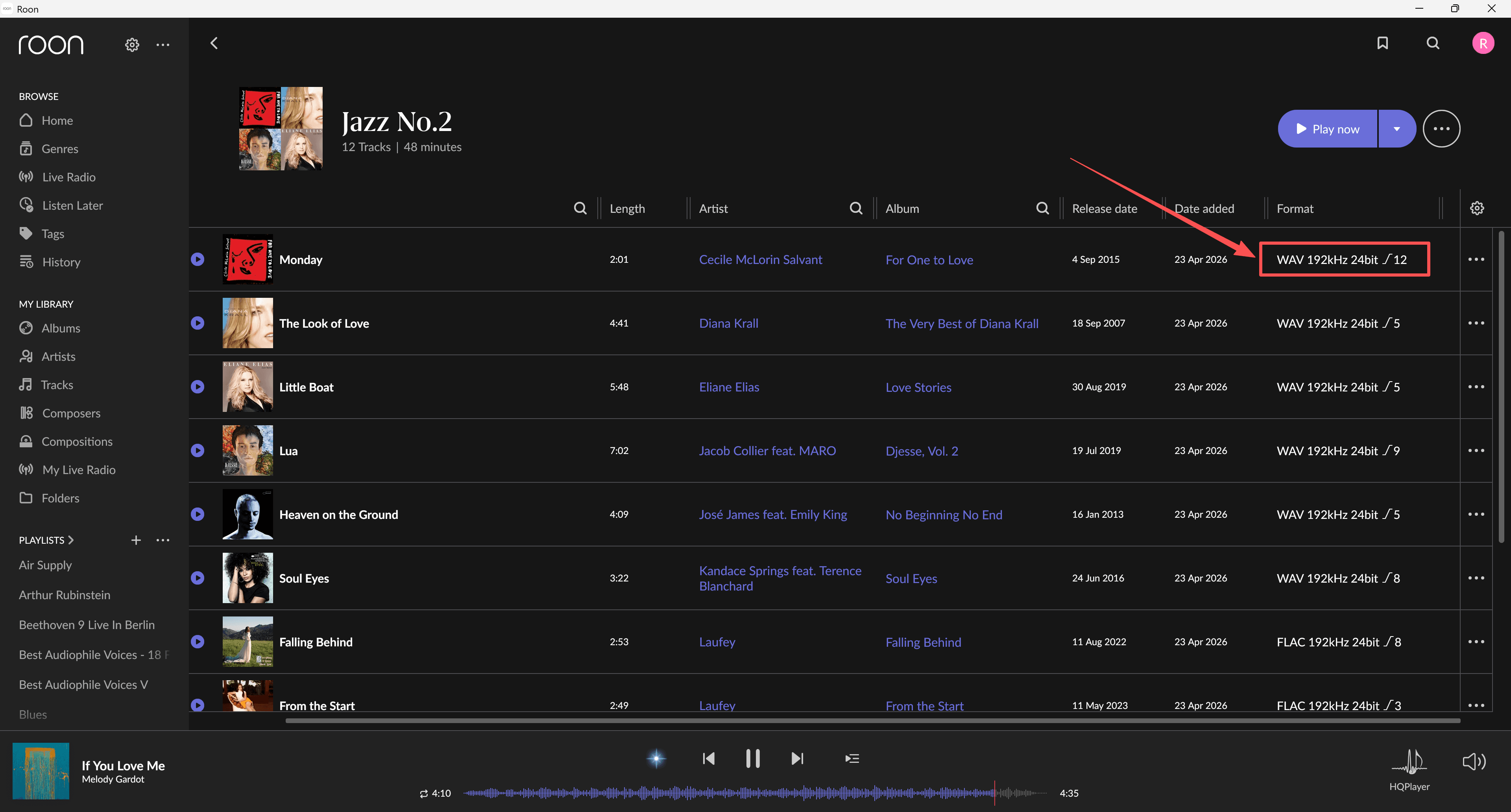Image resolution: width=1511 pixels, height=812 pixels.
Task: Open more options for Monday row
Action: click(1476, 259)
